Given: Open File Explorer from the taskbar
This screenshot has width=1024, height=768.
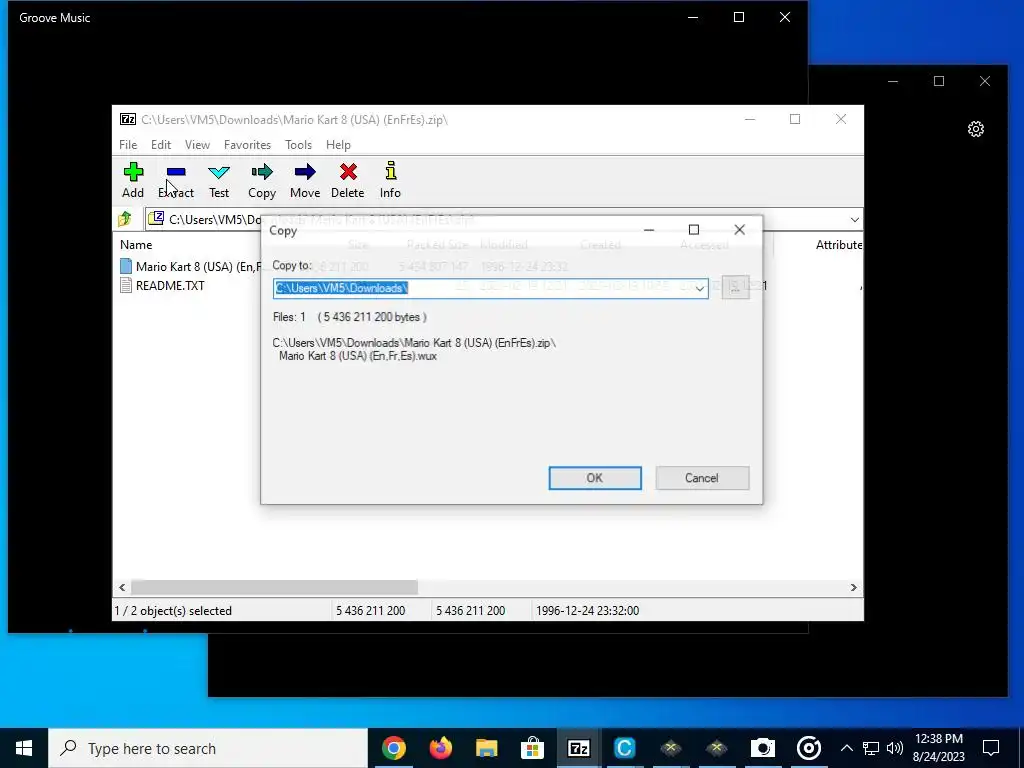Looking at the screenshot, I should pyautogui.click(x=487, y=748).
